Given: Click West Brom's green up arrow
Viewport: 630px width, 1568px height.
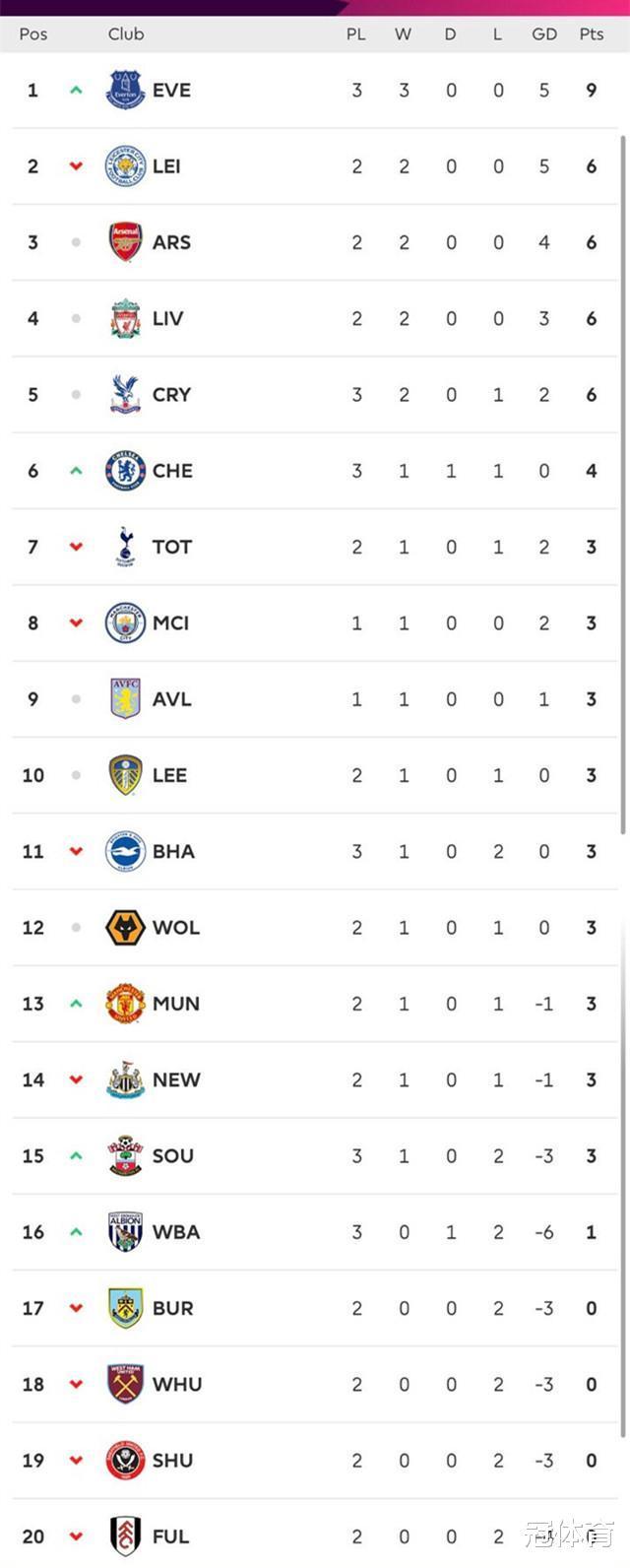Looking at the screenshot, I should coord(76,1232).
